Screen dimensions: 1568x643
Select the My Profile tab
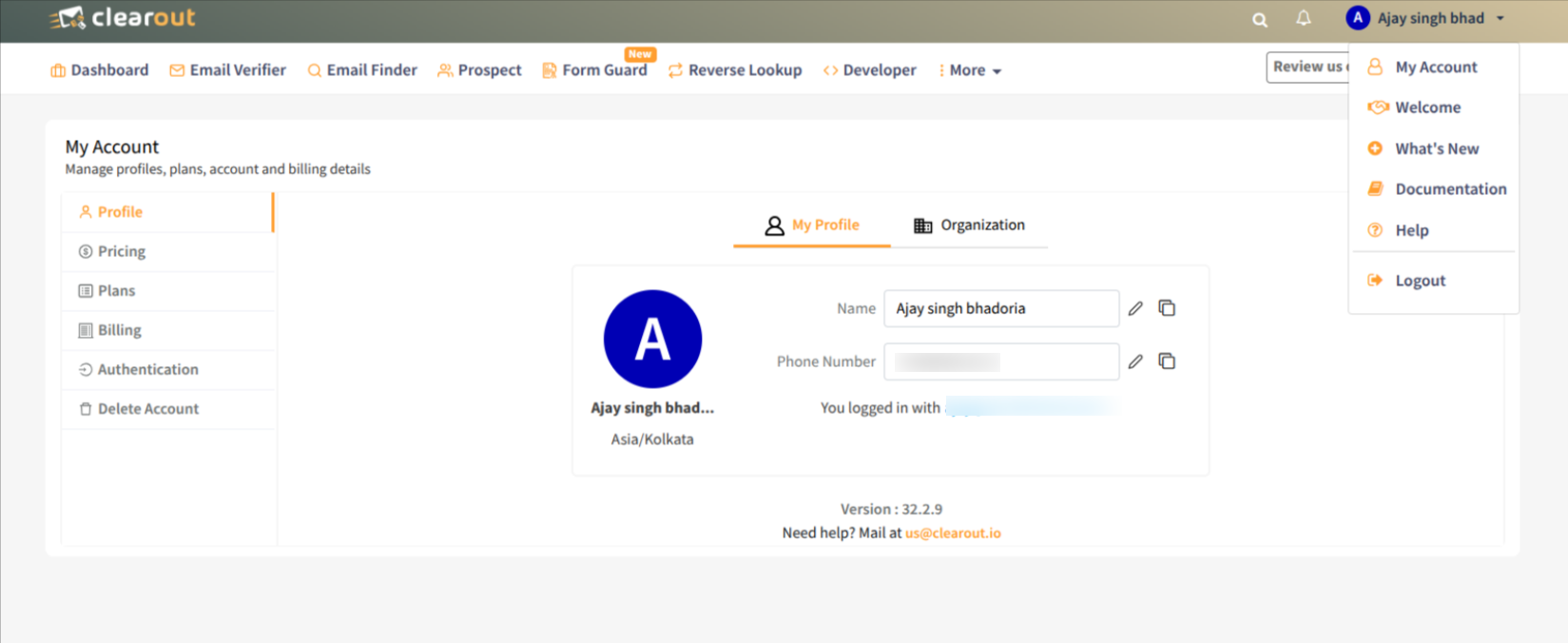pyautogui.click(x=812, y=225)
